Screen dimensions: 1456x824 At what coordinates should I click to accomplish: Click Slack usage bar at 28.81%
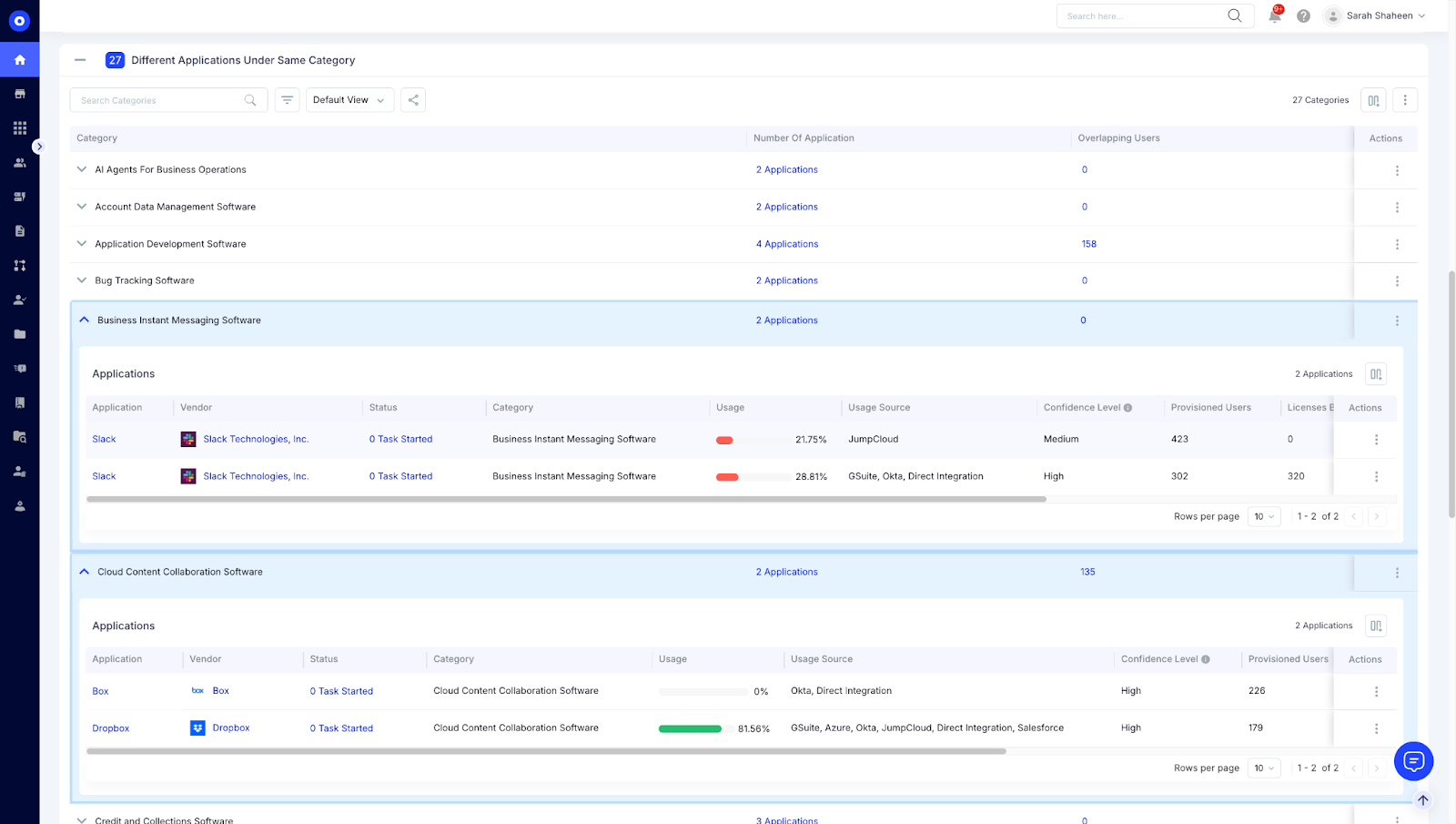[x=753, y=477]
